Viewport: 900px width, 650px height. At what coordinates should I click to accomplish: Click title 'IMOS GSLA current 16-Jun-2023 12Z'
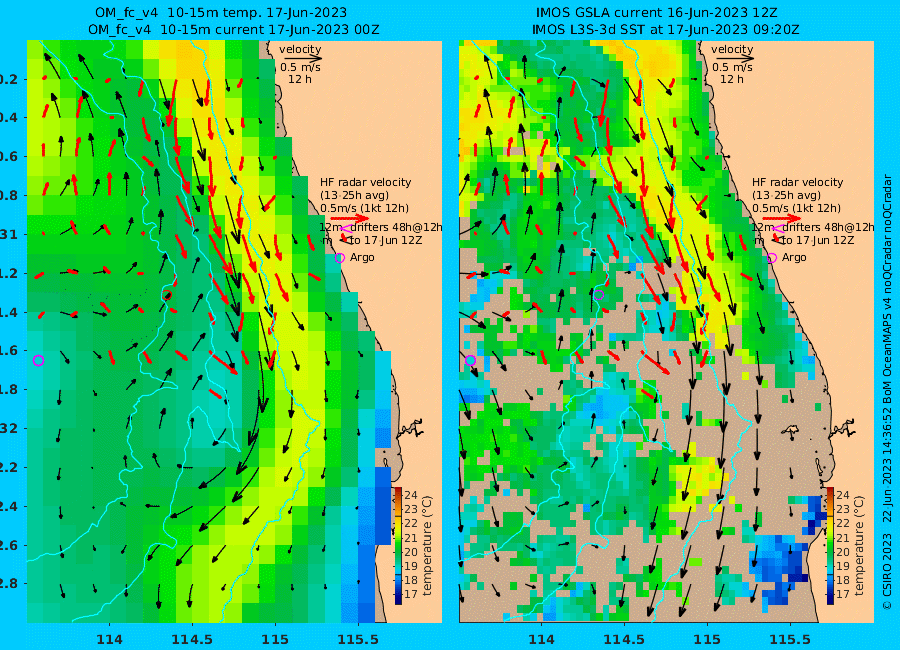[x=657, y=13]
